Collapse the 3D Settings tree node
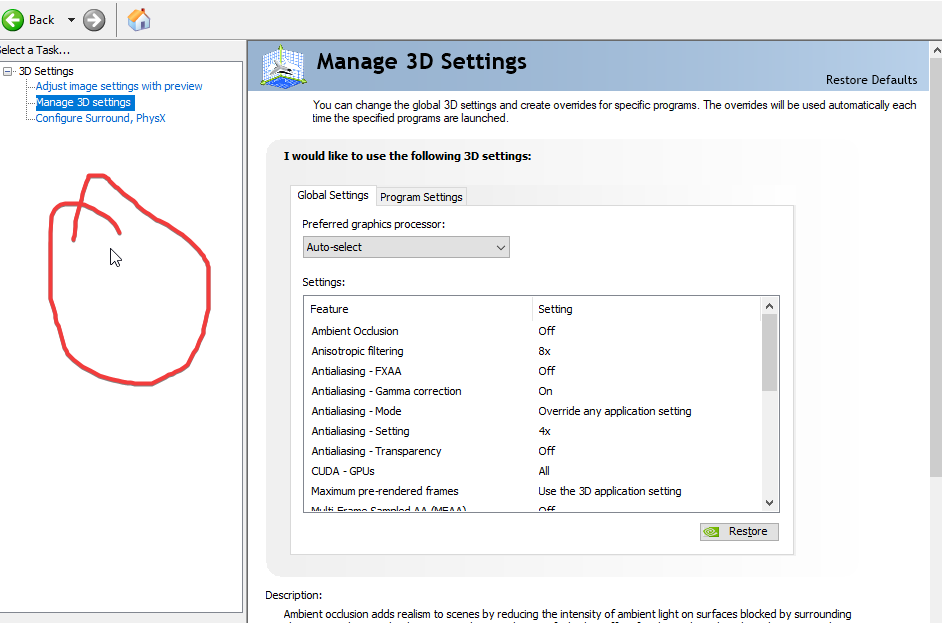The image size is (942, 623). (x=7, y=71)
